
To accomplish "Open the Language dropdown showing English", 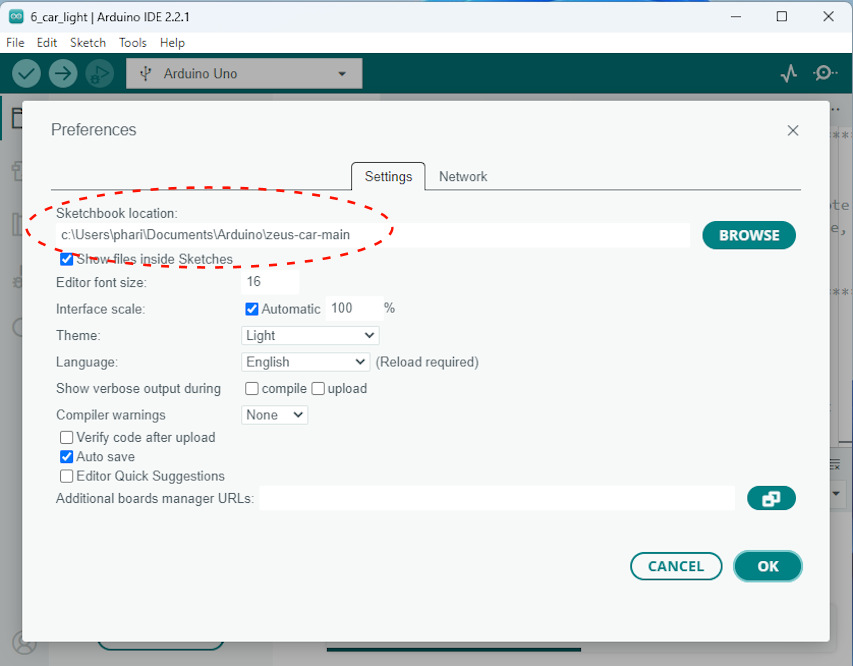I will 305,362.
